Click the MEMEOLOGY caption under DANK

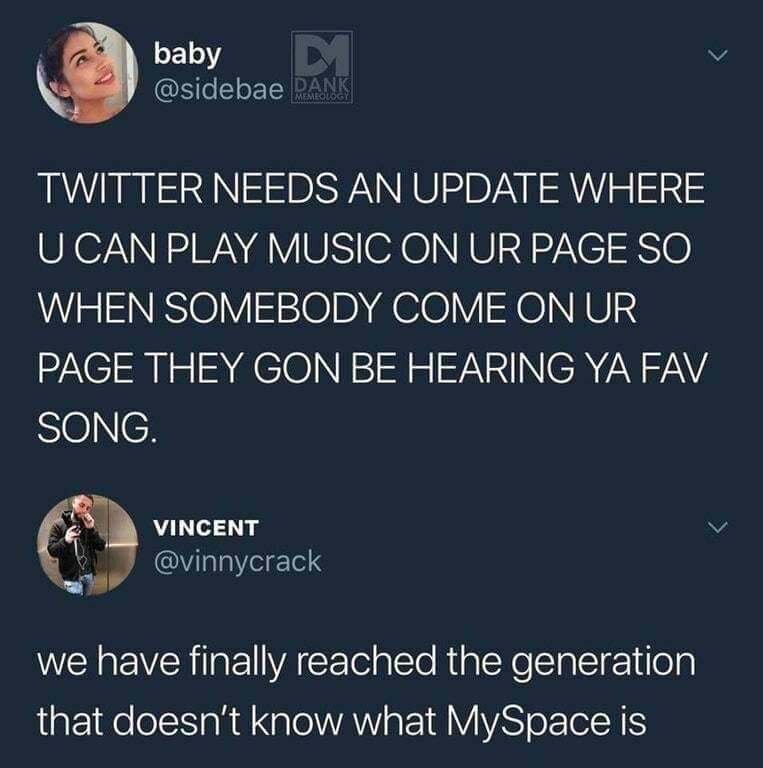click(x=321, y=98)
